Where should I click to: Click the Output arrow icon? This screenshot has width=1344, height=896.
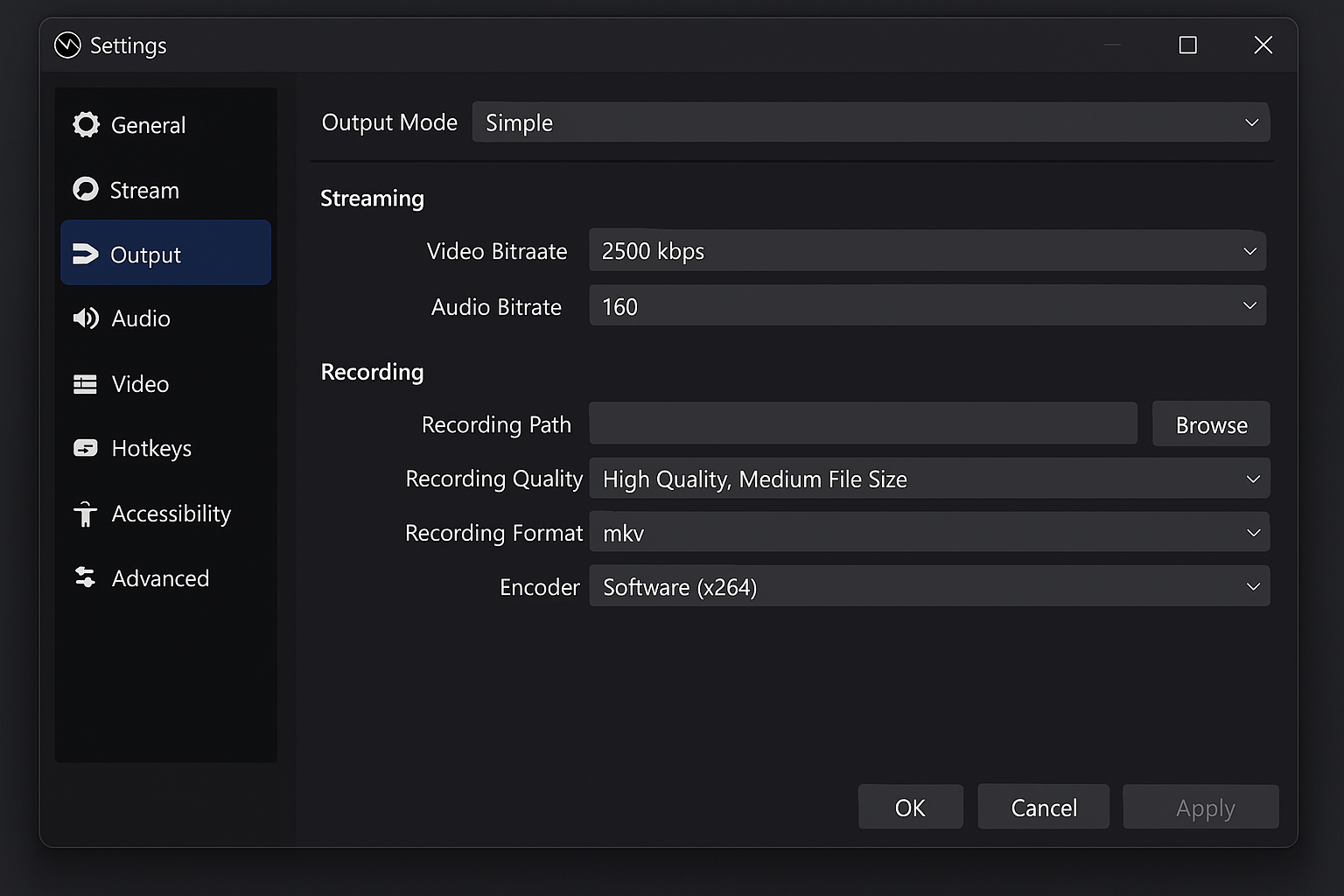[86, 254]
